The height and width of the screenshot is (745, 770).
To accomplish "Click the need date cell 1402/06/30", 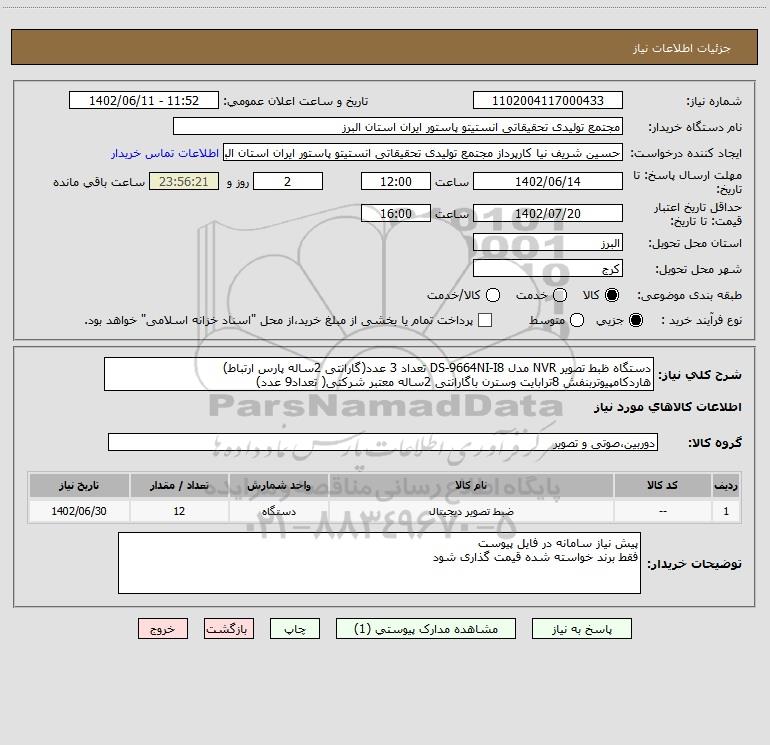I will tap(79, 511).
